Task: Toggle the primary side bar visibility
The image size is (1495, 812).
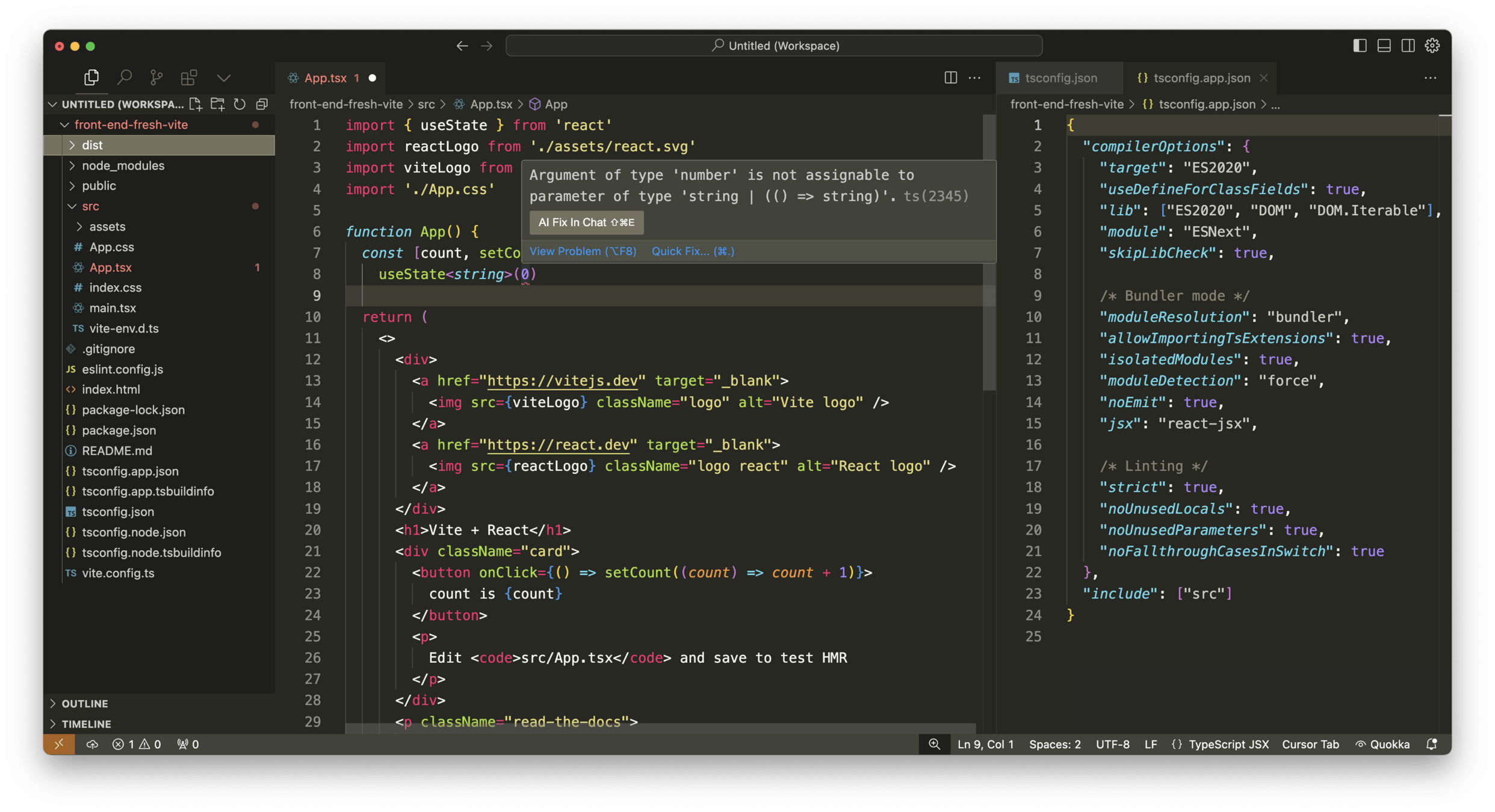Action: 1360,46
